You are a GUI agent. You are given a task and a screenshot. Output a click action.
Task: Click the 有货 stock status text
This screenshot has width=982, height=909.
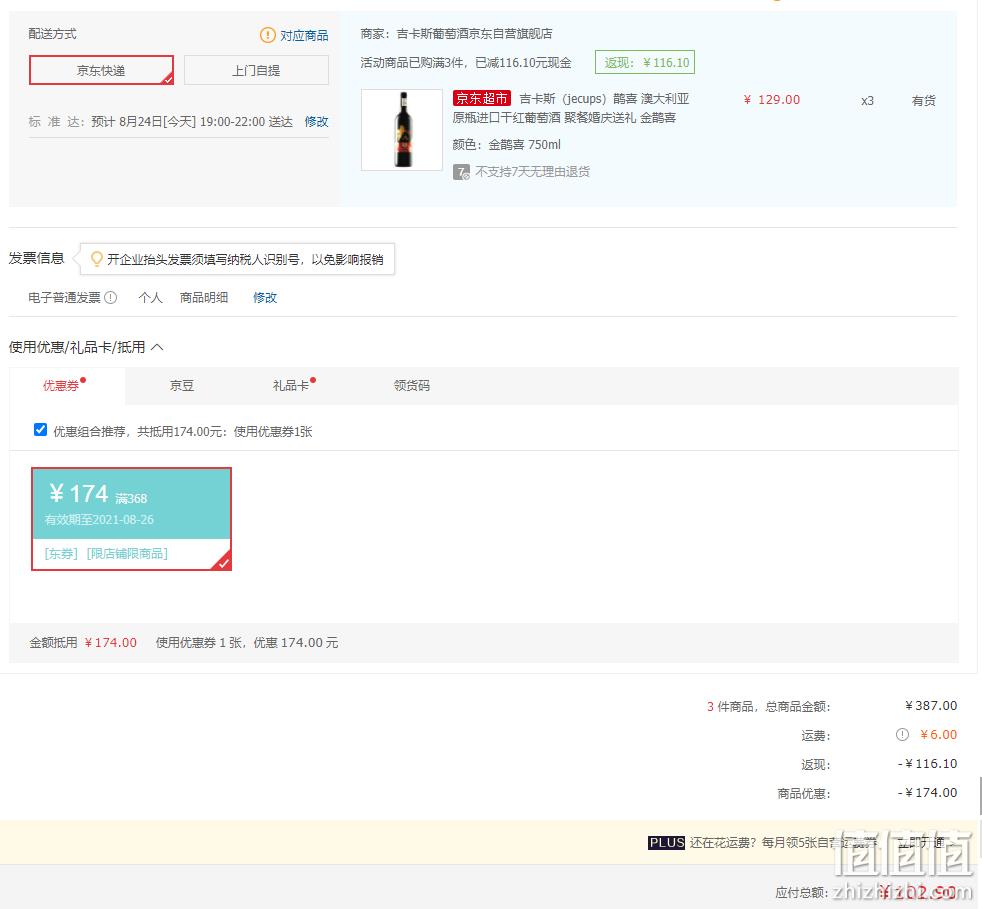(924, 100)
